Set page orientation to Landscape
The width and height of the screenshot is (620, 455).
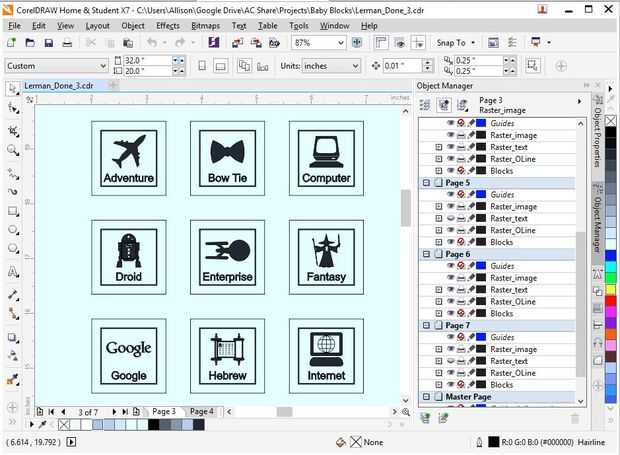tap(220, 66)
